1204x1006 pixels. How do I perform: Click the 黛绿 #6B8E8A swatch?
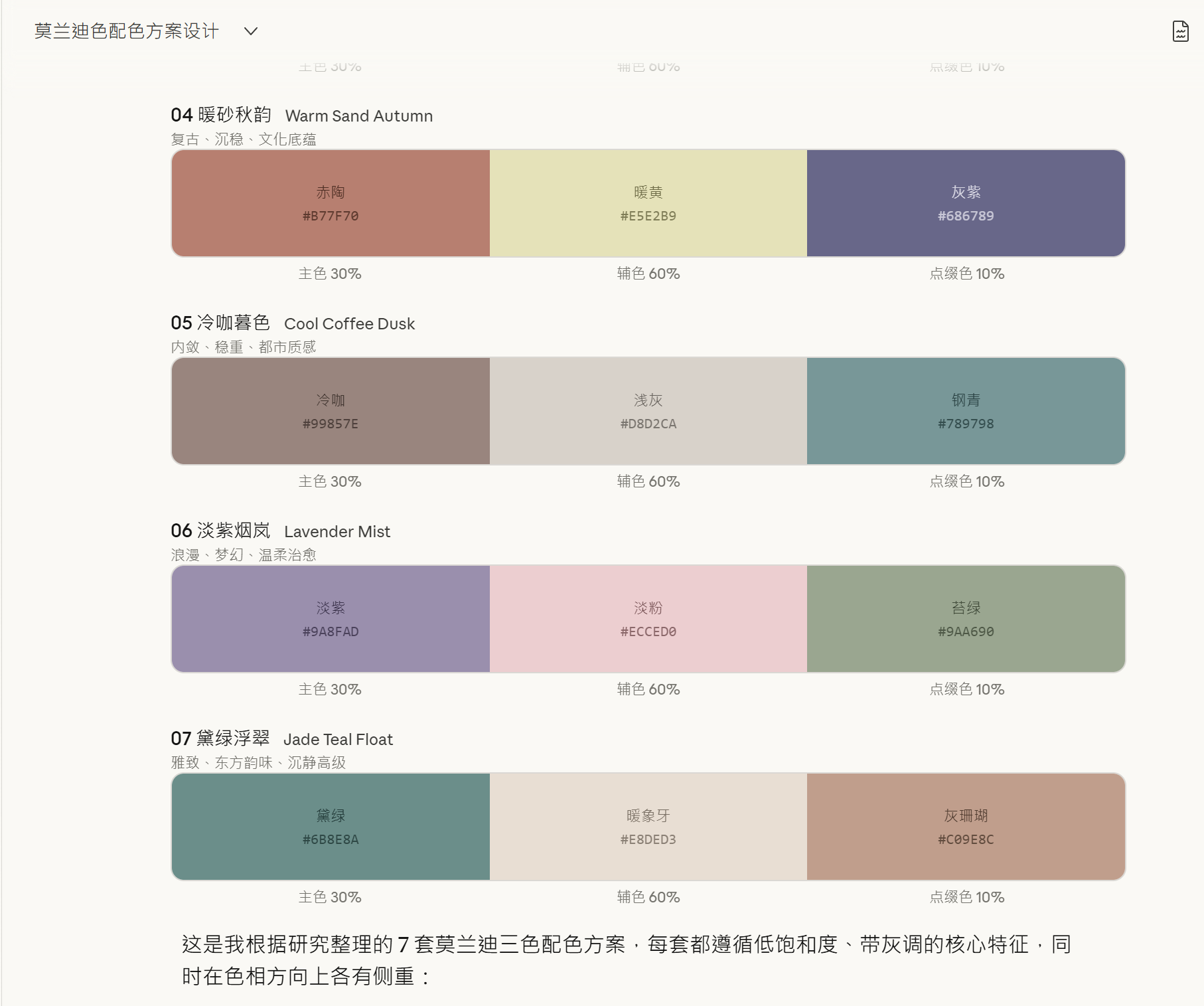[x=331, y=827]
